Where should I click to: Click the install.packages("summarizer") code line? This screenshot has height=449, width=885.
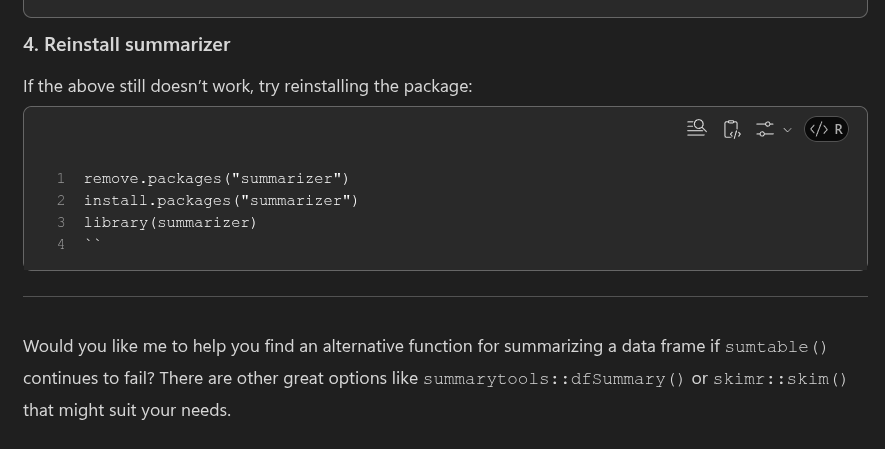(220, 201)
